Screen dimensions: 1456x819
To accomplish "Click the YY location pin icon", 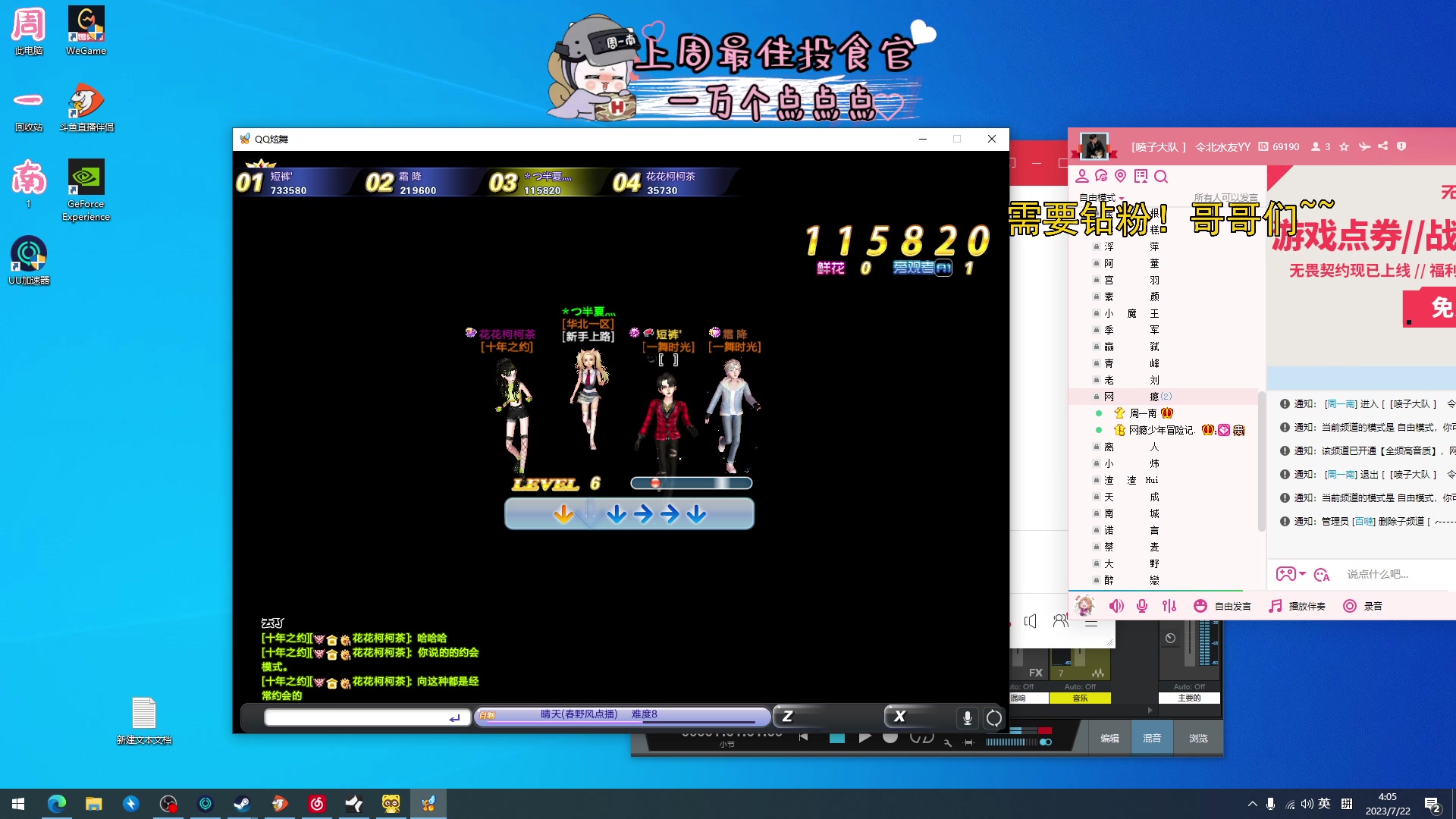I will (x=1121, y=177).
